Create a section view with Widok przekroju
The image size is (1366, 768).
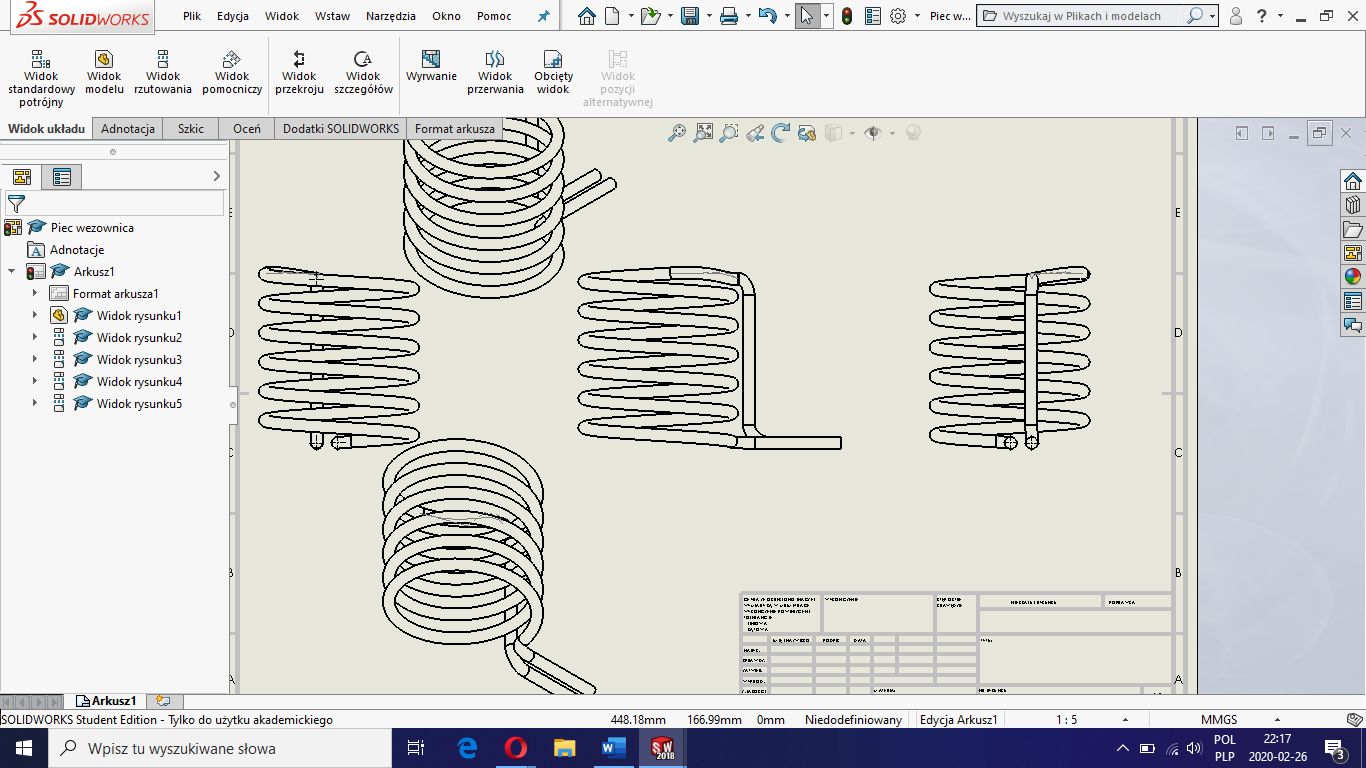pos(299,73)
